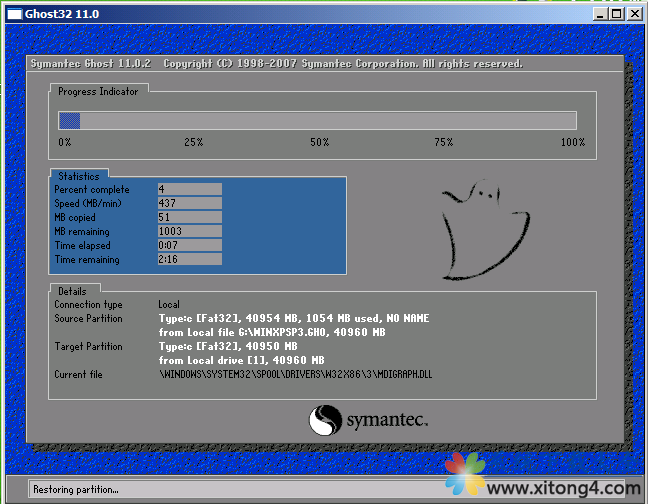The width and height of the screenshot is (648, 504).
Task: Click the Speed value field 437
Action: pyautogui.click(x=190, y=203)
